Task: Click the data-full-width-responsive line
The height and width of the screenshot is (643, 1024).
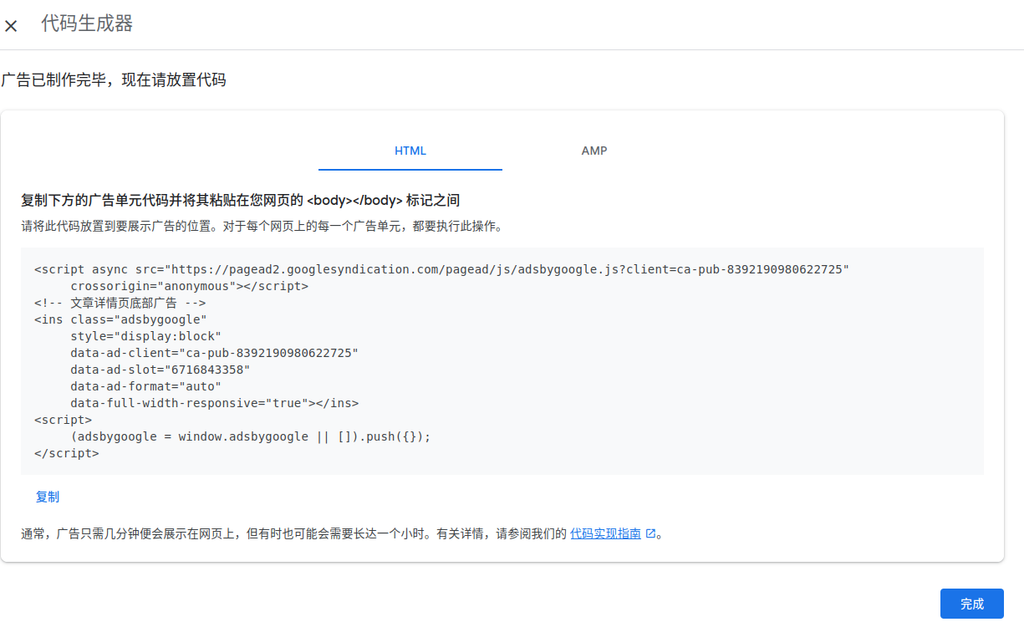Action: coord(214,403)
